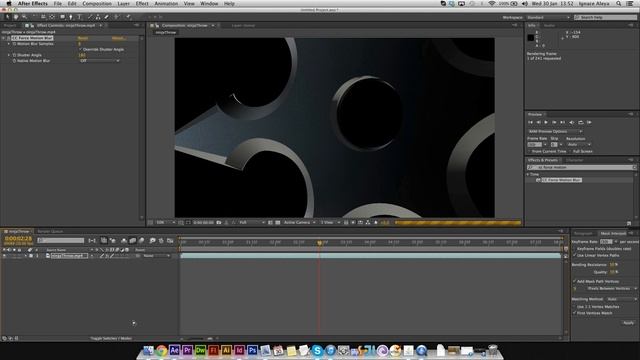The image size is (640, 360).
Task: Toggle Add Mask Path Vertices checkbox
Action: tap(575, 281)
